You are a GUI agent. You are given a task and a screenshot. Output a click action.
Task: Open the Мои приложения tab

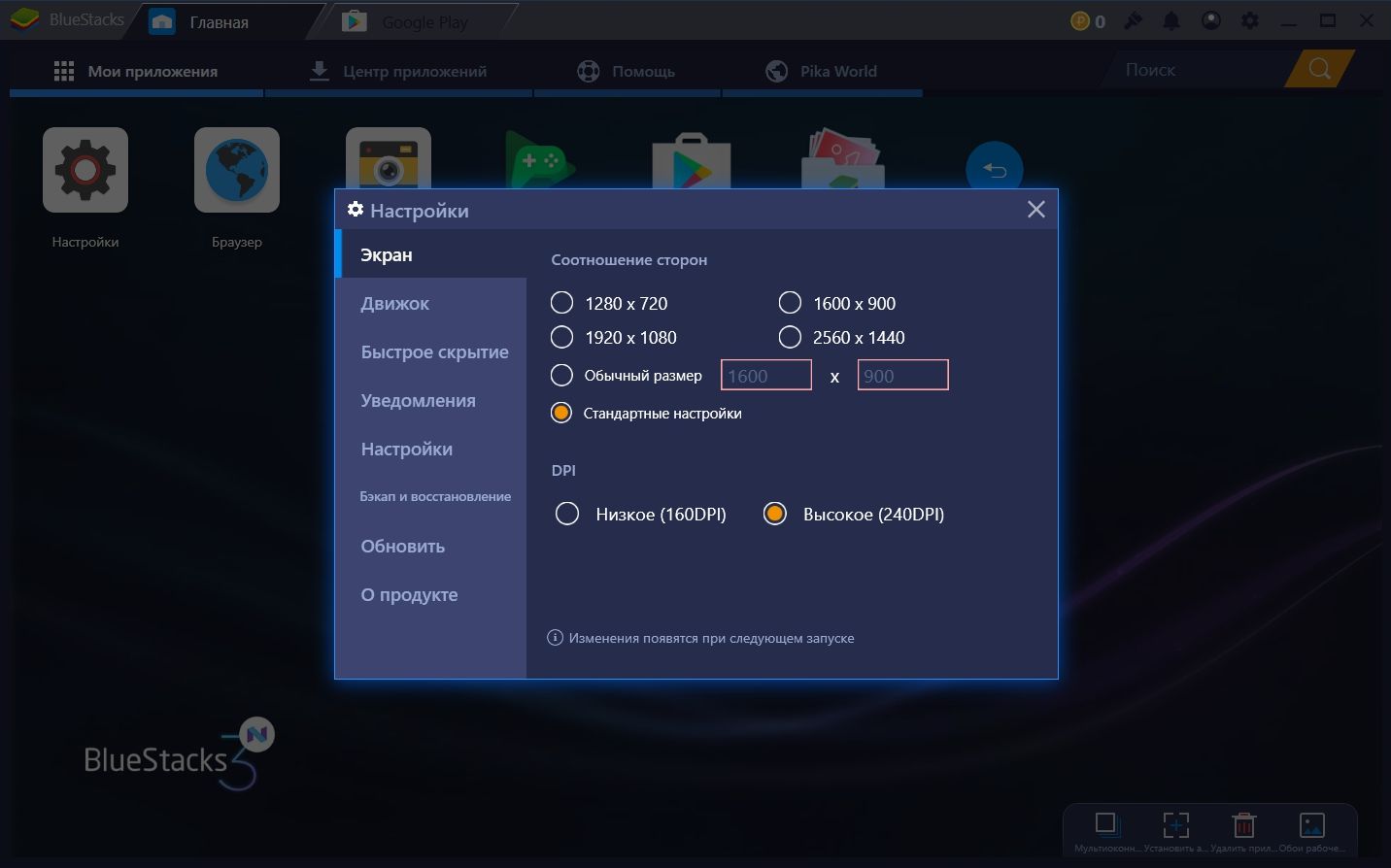pos(136,71)
